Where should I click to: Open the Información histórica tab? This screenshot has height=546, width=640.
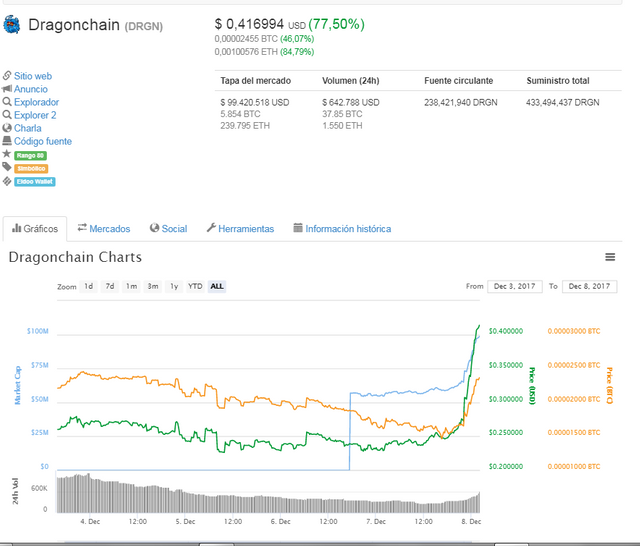coord(342,229)
